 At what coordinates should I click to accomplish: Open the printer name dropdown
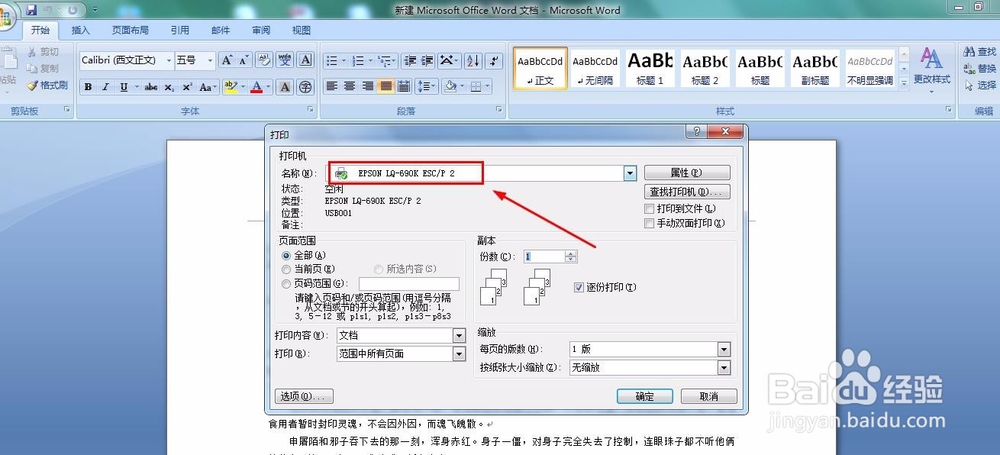[630, 173]
